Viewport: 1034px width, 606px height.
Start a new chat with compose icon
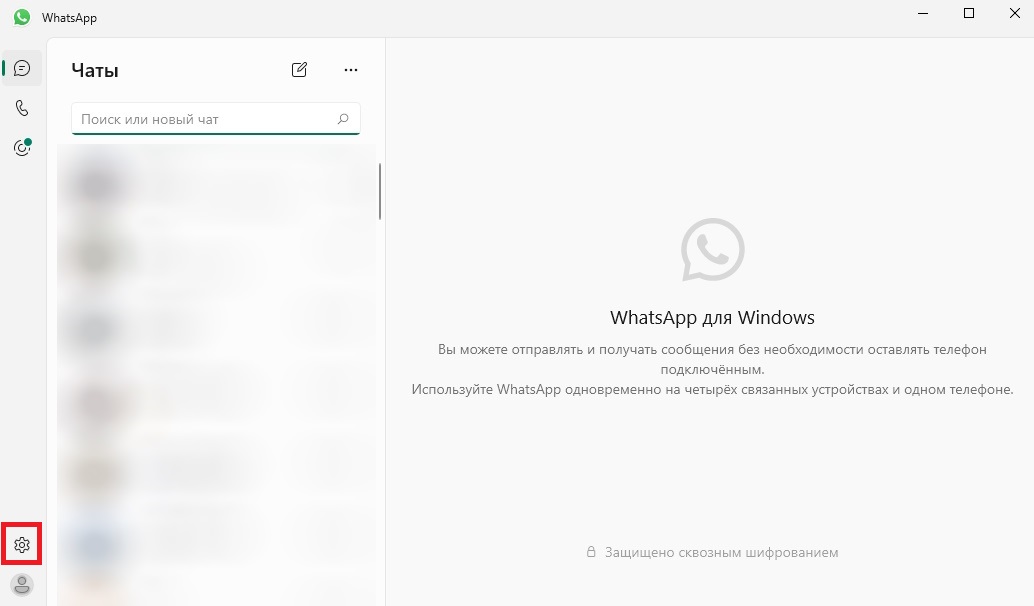coord(299,69)
